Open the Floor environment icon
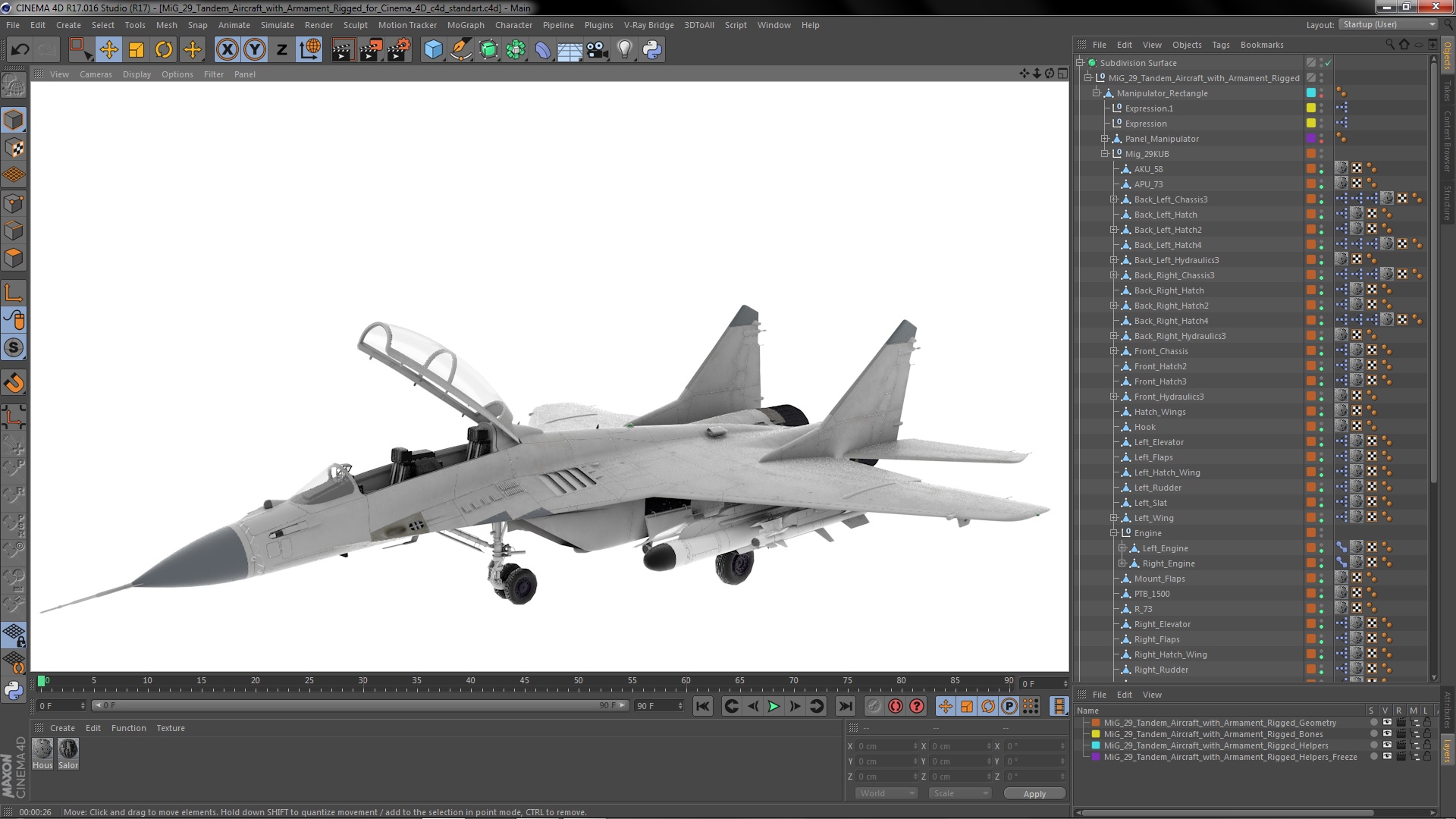The width and height of the screenshot is (1456, 819). pyautogui.click(x=570, y=50)
